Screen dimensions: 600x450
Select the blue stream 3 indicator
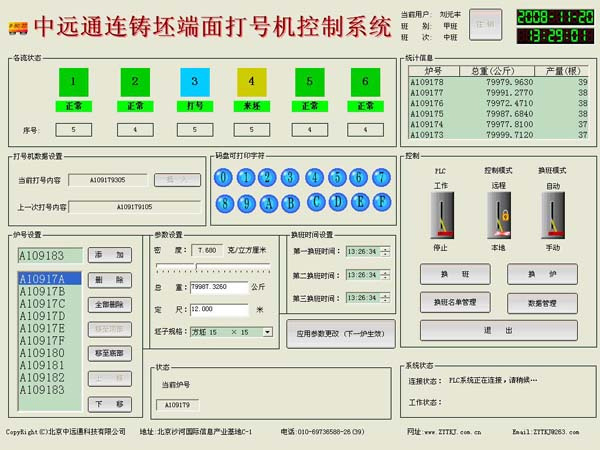pyautogui.click(x=195, y=81)
